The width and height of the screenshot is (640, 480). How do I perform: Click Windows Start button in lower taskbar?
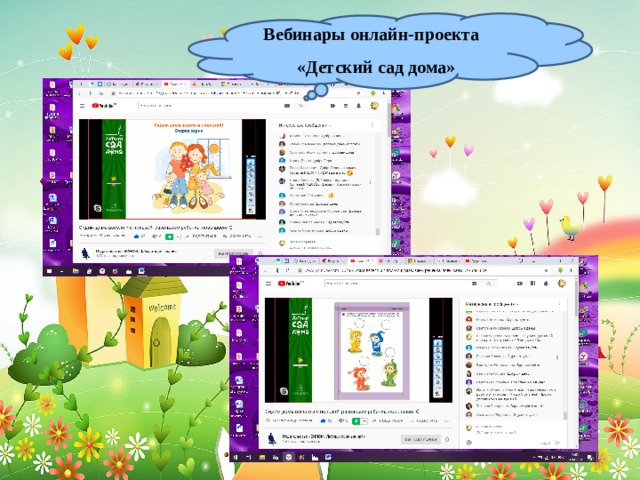click(x=236, y=457)
